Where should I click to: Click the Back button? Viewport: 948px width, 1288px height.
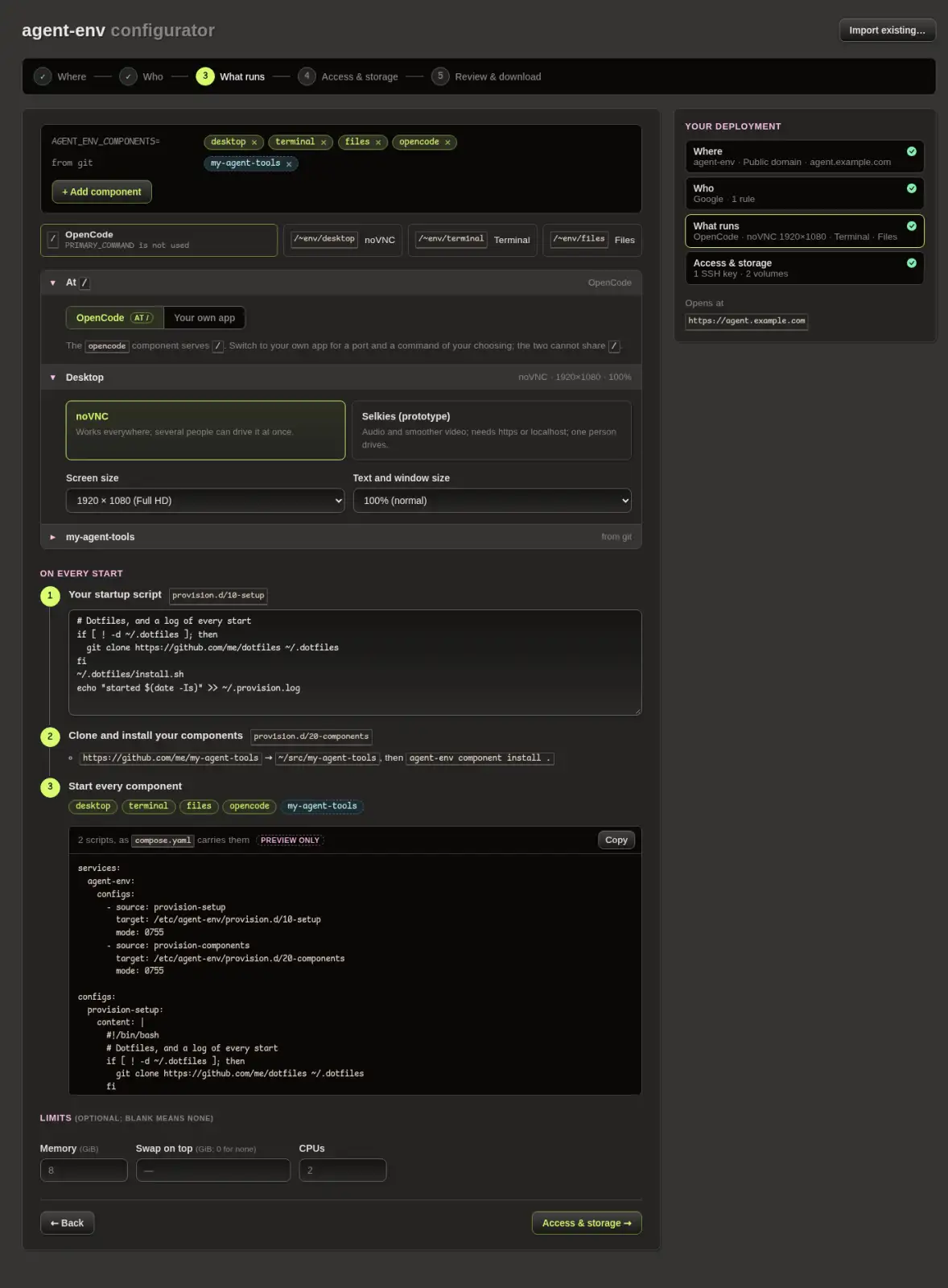(x=68, y=1224)
